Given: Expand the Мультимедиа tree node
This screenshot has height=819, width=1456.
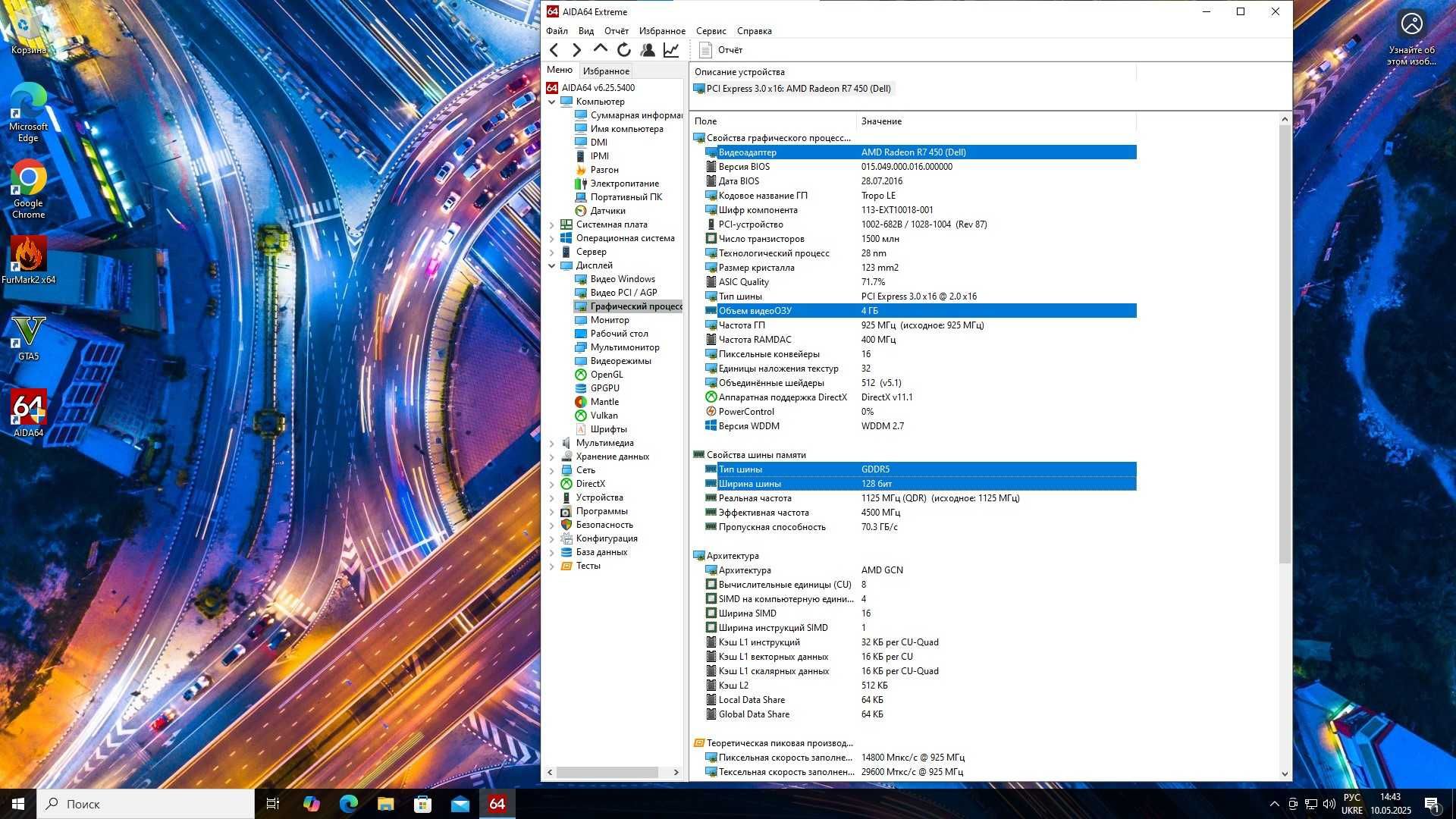Looking at the screenshot, I should point(552,443).
